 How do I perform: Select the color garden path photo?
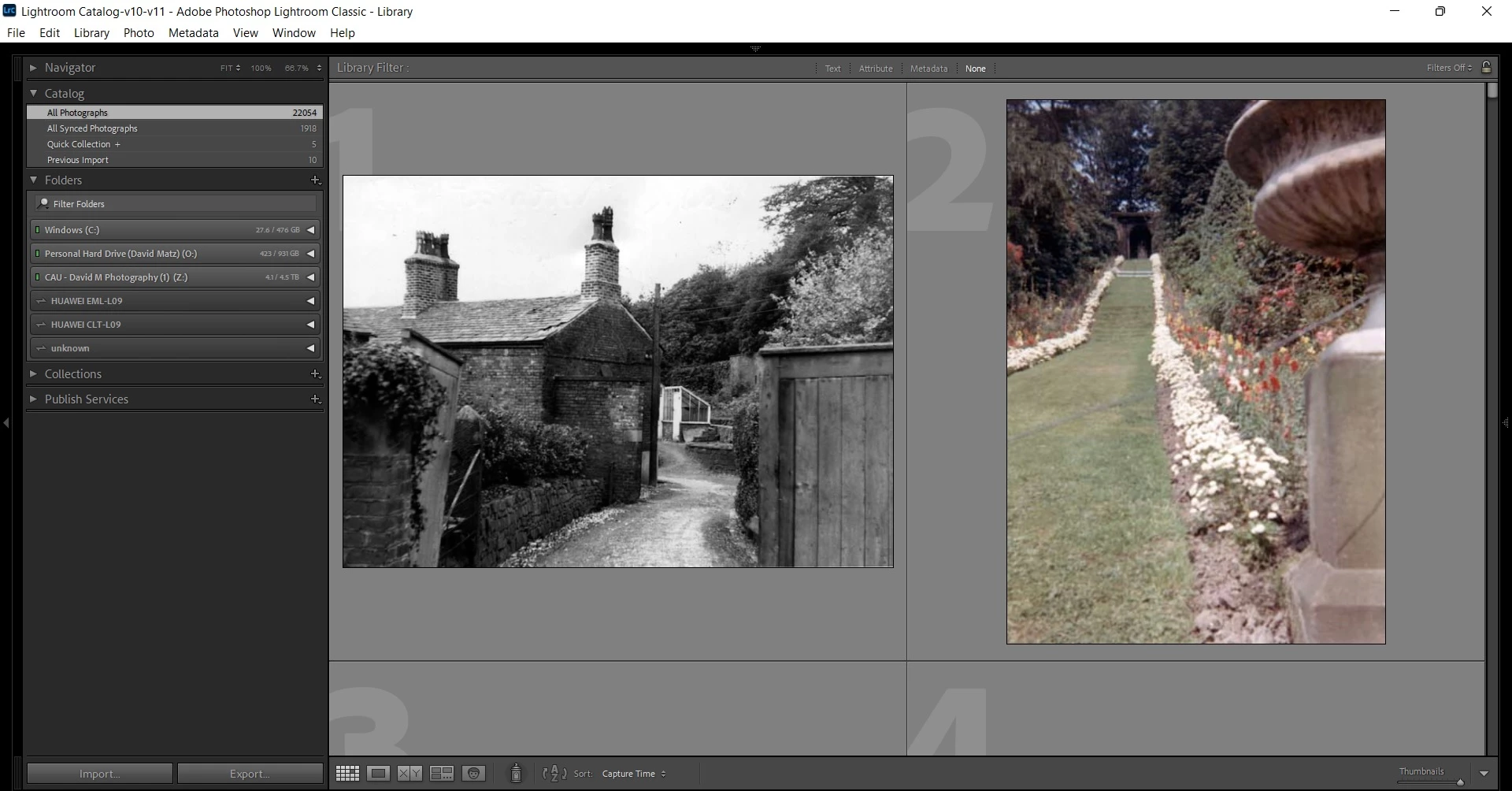click(x=1195, y=371)
